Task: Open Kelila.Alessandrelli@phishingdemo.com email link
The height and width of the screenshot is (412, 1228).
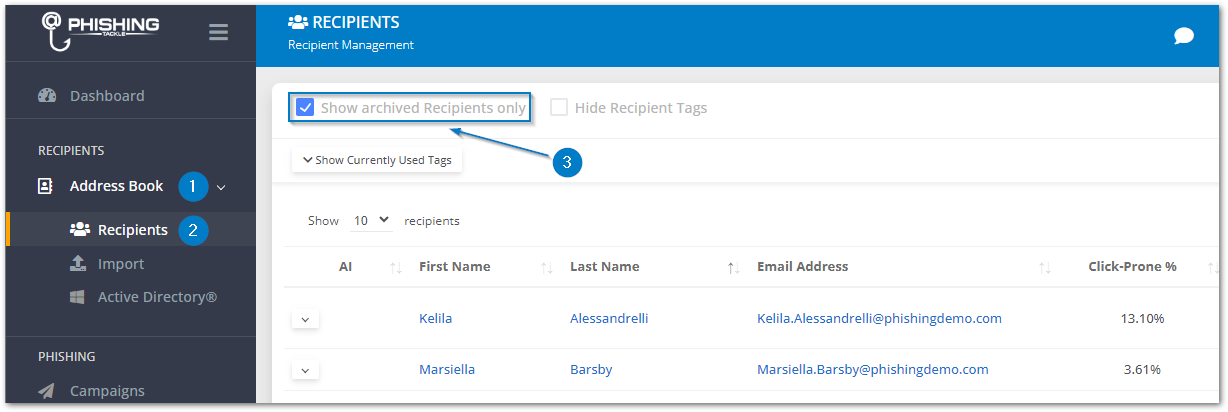Action: point(879,318)
